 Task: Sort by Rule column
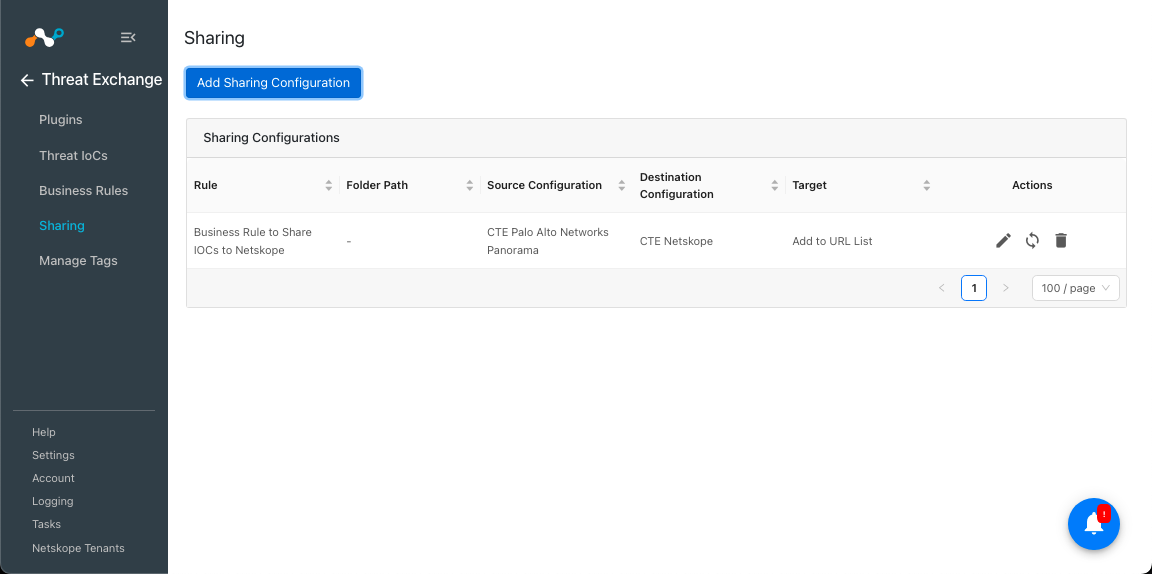pyautogui.click(x=328, y=185)
